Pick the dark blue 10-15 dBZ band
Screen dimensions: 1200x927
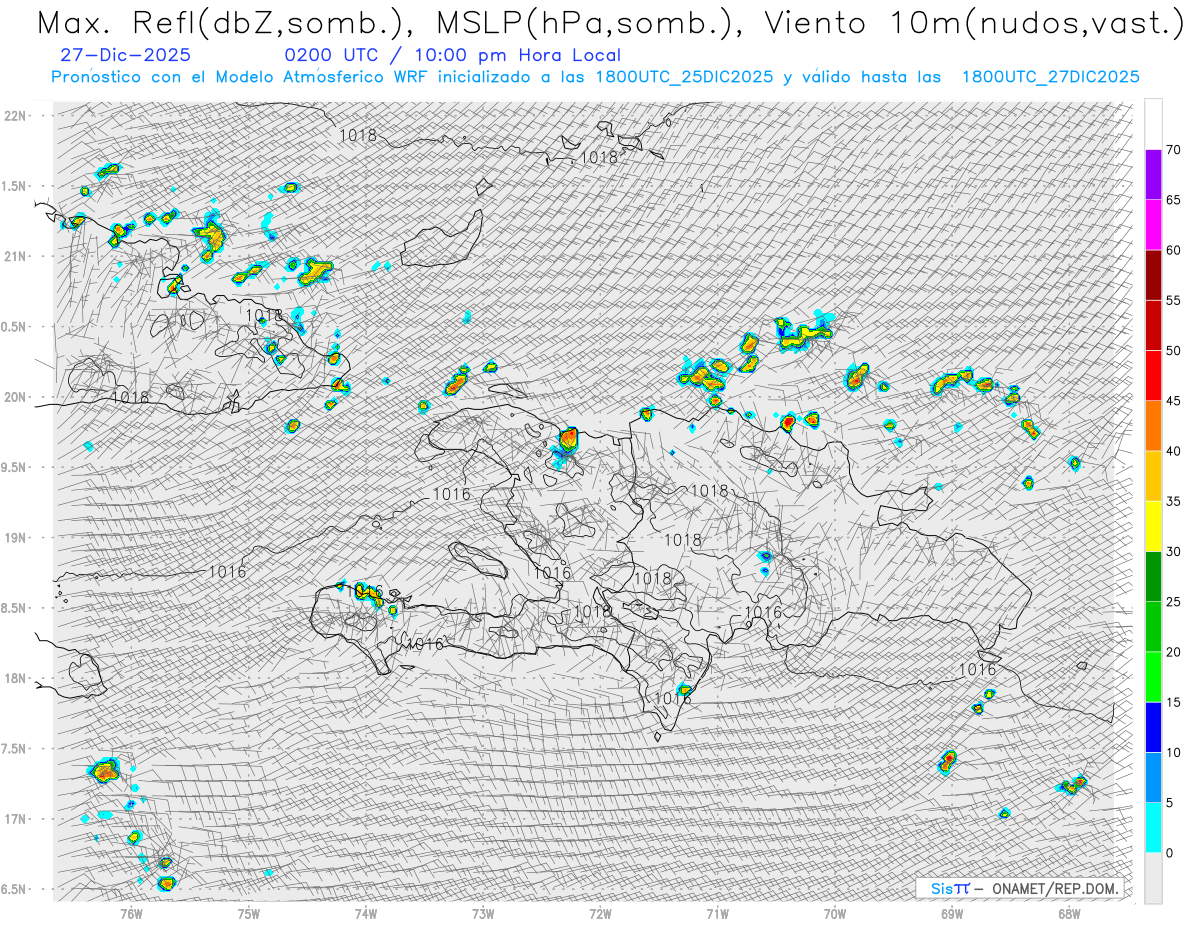1153,727
